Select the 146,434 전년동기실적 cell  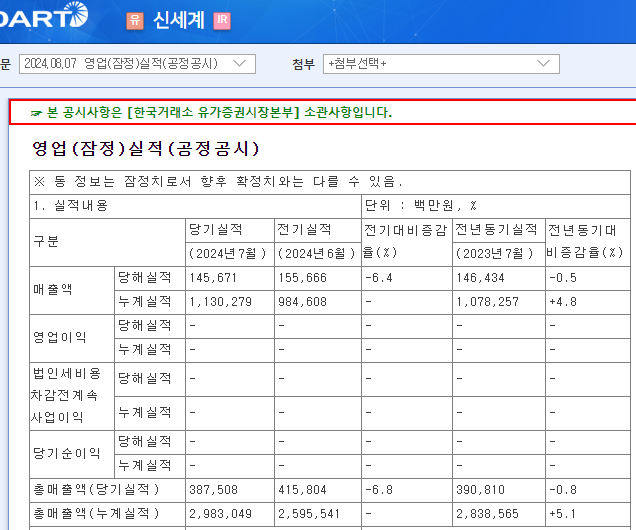coord(499,278)
